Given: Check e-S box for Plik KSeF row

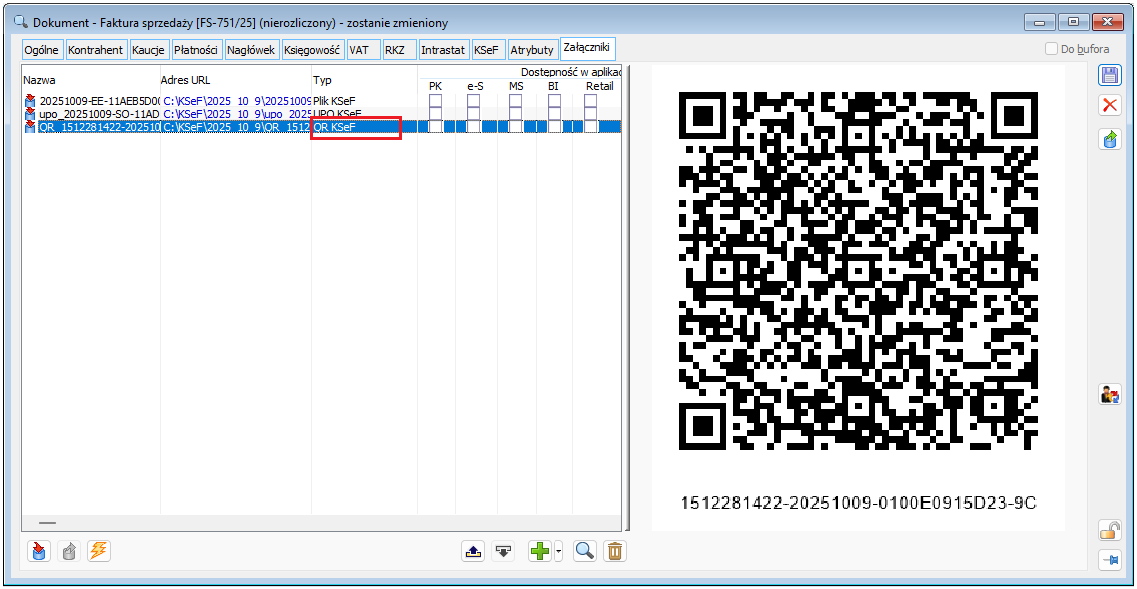Looking at the screenshot, I should pyautogui.click(x=474, y=101).
